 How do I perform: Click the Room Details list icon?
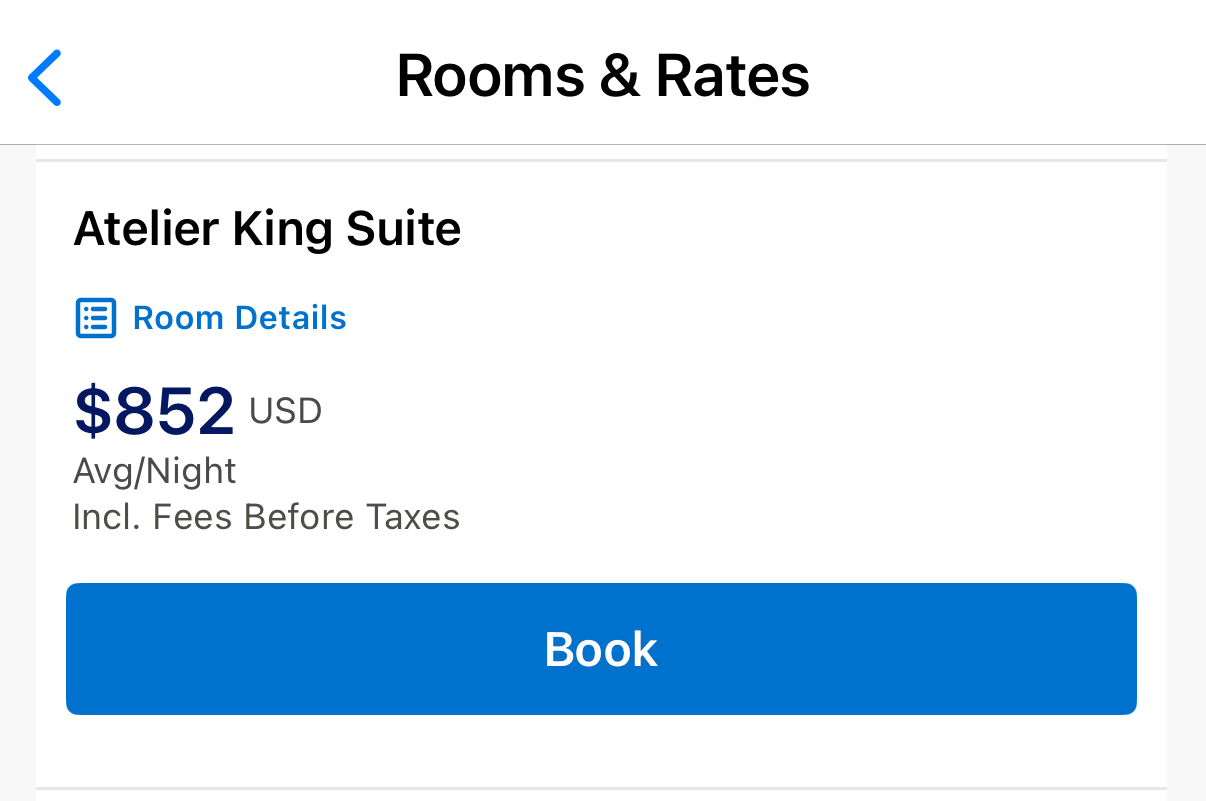click(x=96, y=319)
